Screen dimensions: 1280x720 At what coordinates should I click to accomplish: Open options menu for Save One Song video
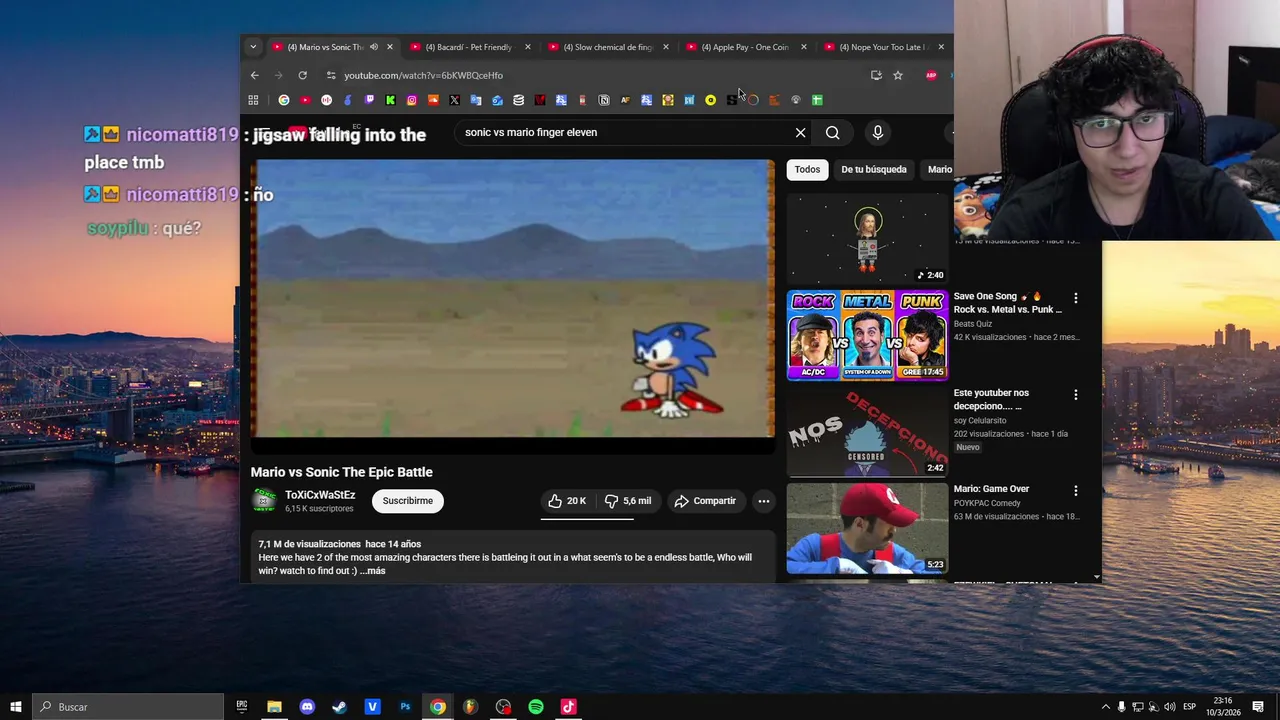click(x=1076, y=298)
